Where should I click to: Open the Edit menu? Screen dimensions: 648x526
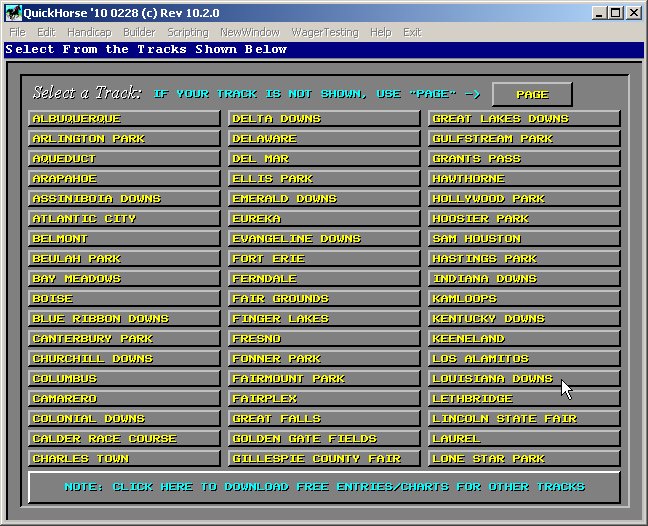pos(46,32)
